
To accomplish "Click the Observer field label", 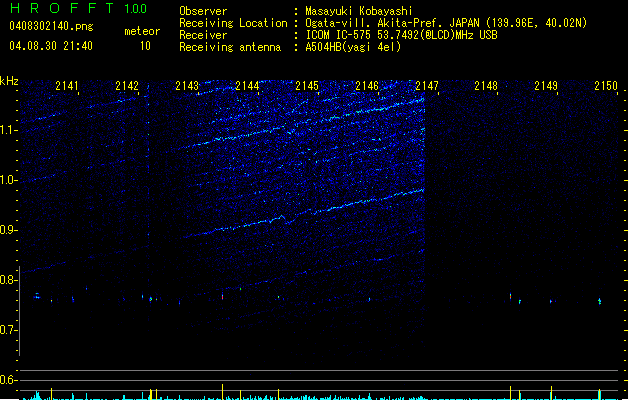I will coord(203,11).
